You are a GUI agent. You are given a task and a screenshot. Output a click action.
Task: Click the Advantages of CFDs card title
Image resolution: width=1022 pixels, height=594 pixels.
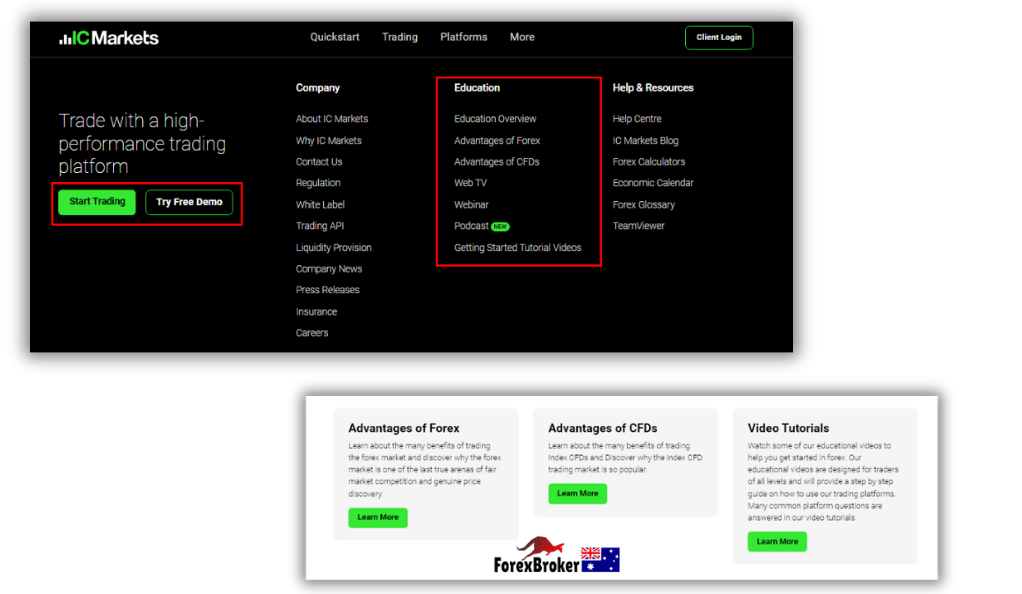602,428
